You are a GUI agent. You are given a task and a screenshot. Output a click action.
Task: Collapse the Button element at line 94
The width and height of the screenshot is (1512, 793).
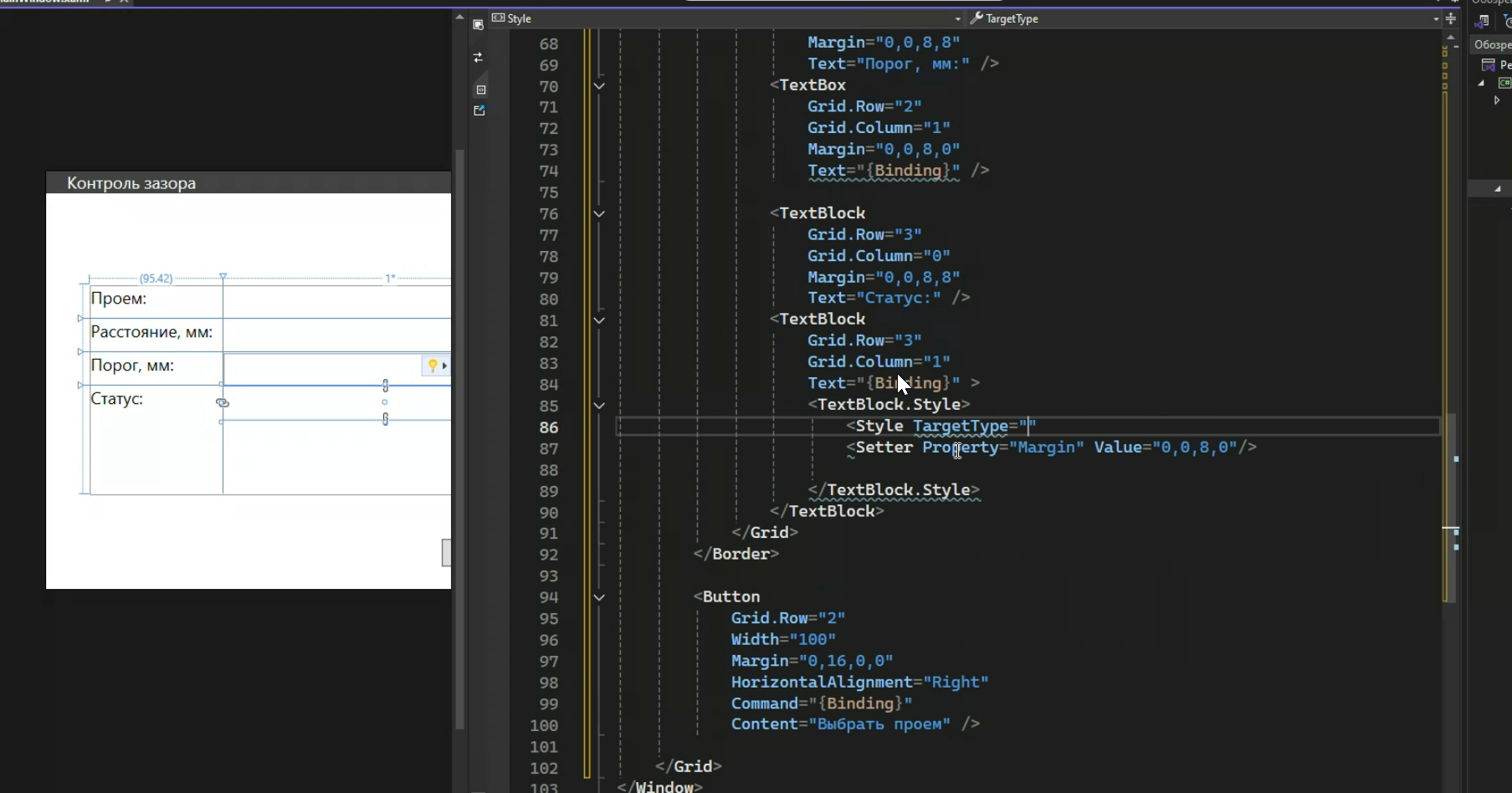(x=599, y=597)
